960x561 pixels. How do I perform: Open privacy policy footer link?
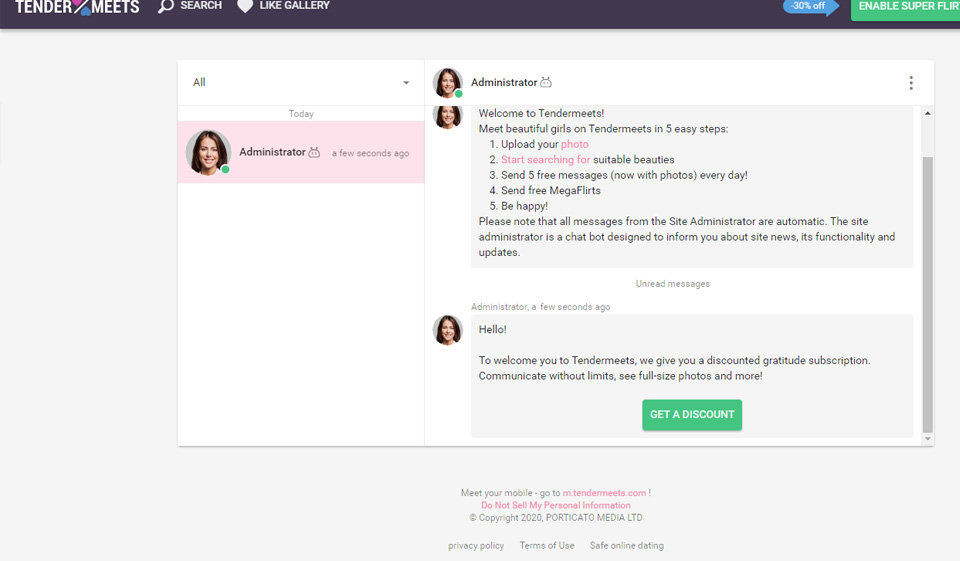476,546
